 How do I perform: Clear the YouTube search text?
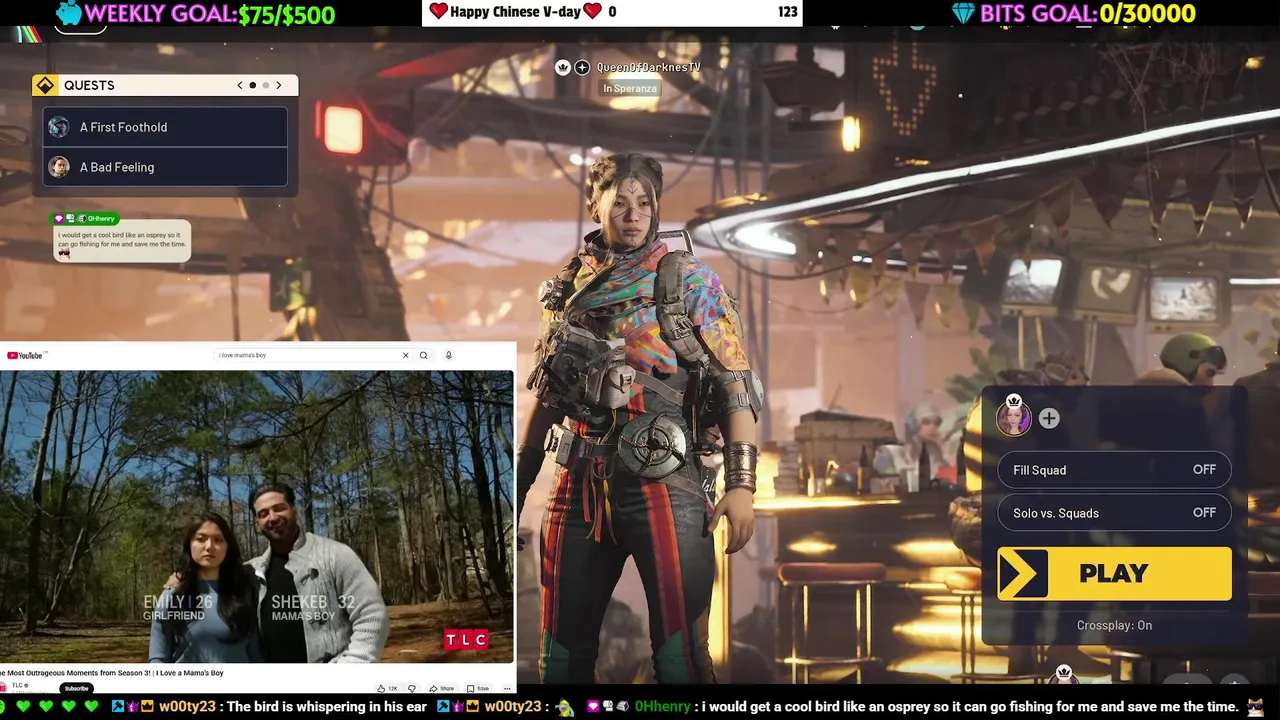405,355
